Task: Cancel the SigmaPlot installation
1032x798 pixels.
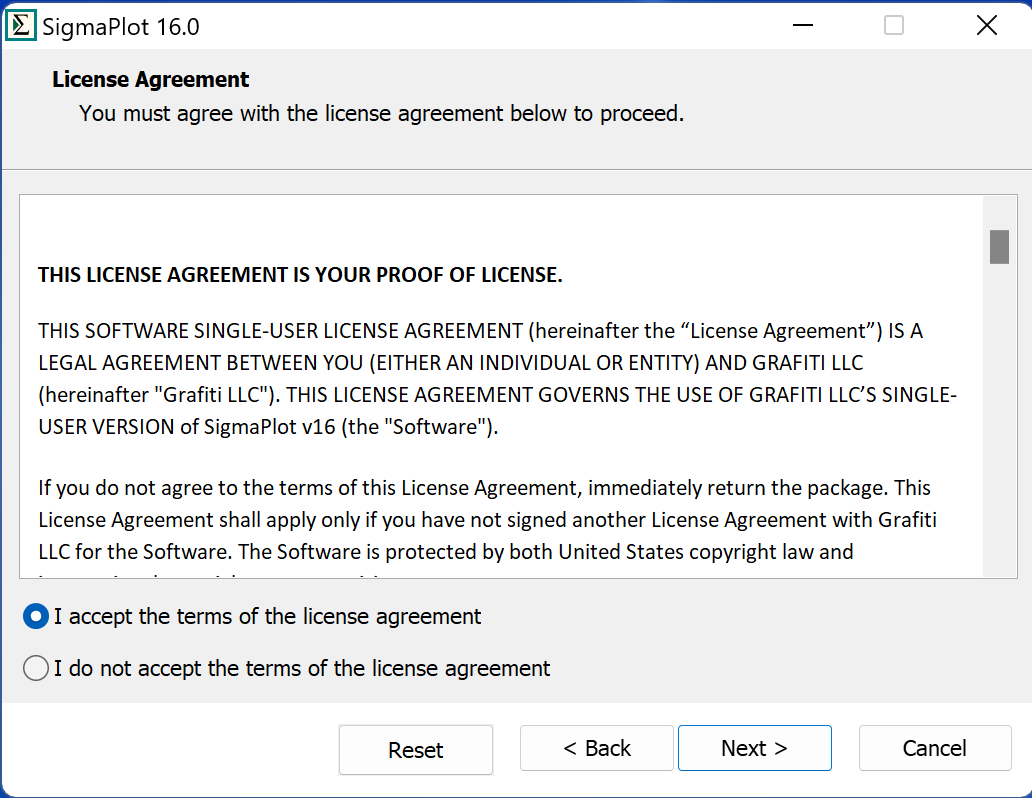Action: 935,748
